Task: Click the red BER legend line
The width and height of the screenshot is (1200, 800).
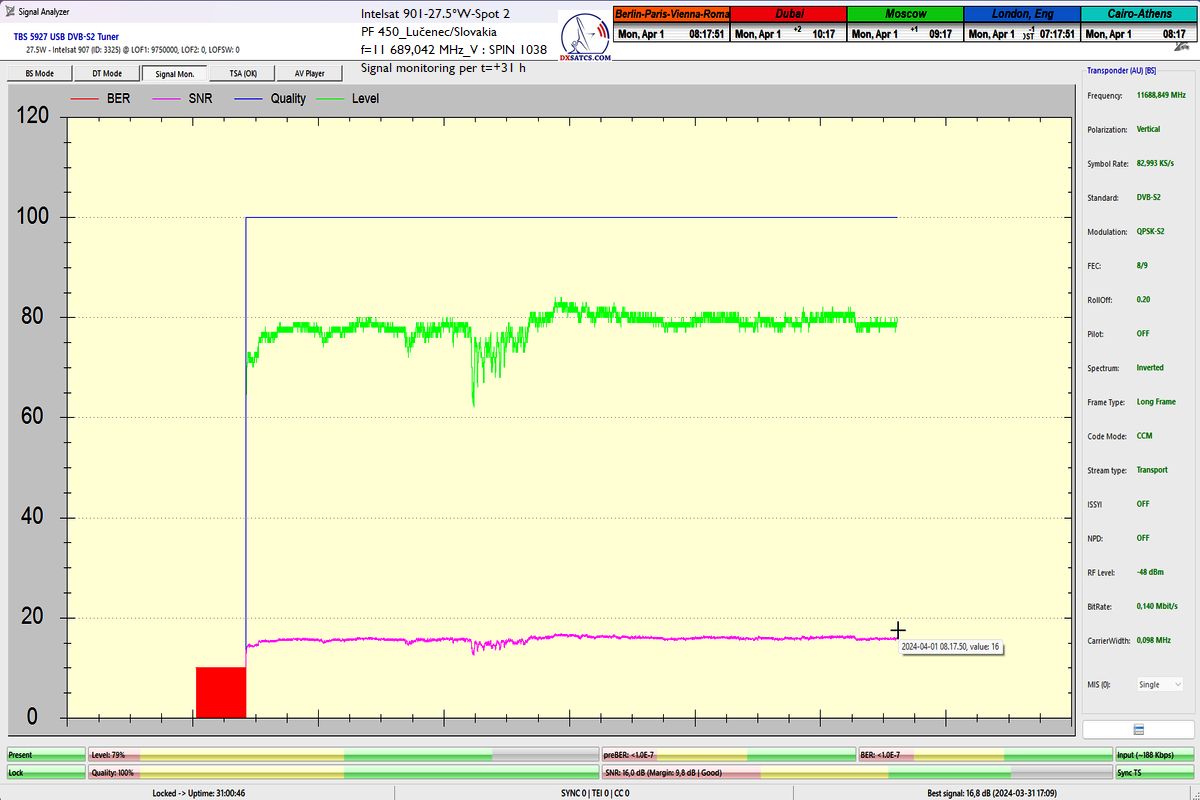Action: click(x=85, y=99)
